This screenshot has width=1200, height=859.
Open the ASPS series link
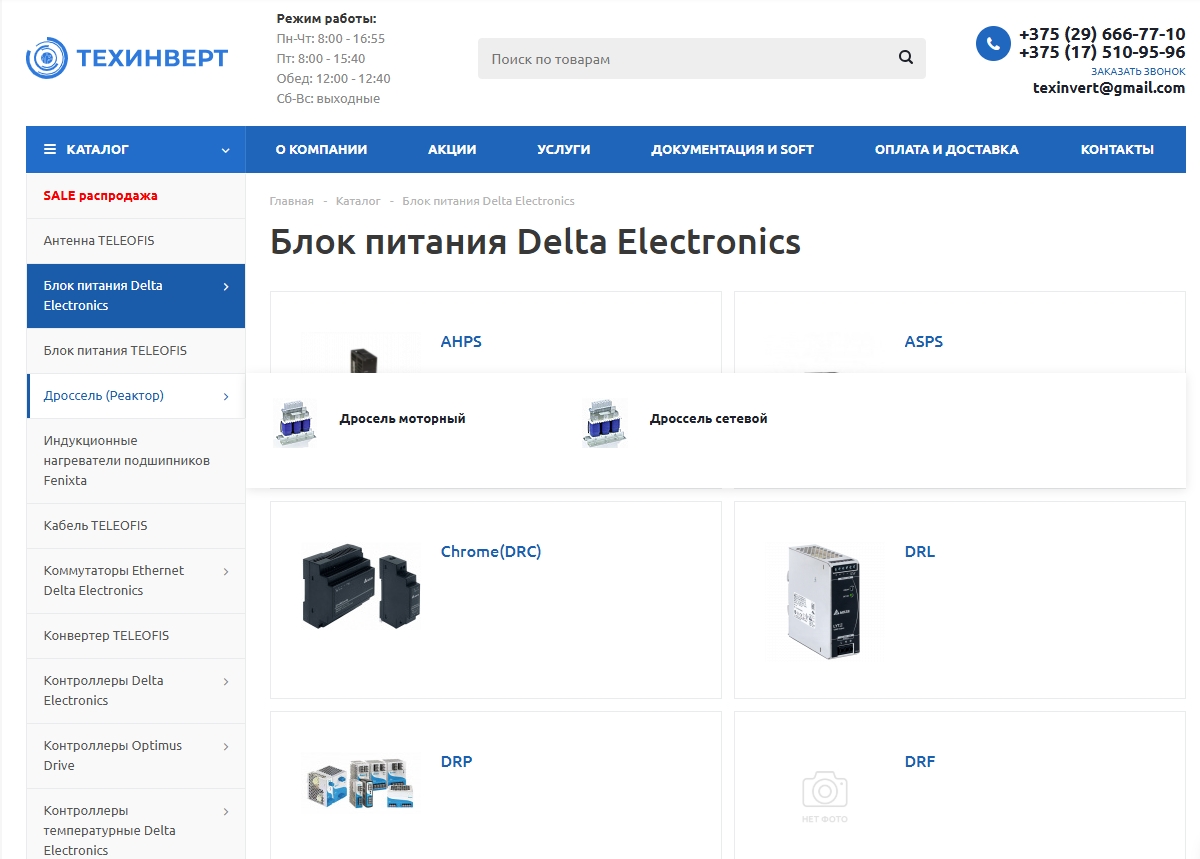[x=924, y=342]
